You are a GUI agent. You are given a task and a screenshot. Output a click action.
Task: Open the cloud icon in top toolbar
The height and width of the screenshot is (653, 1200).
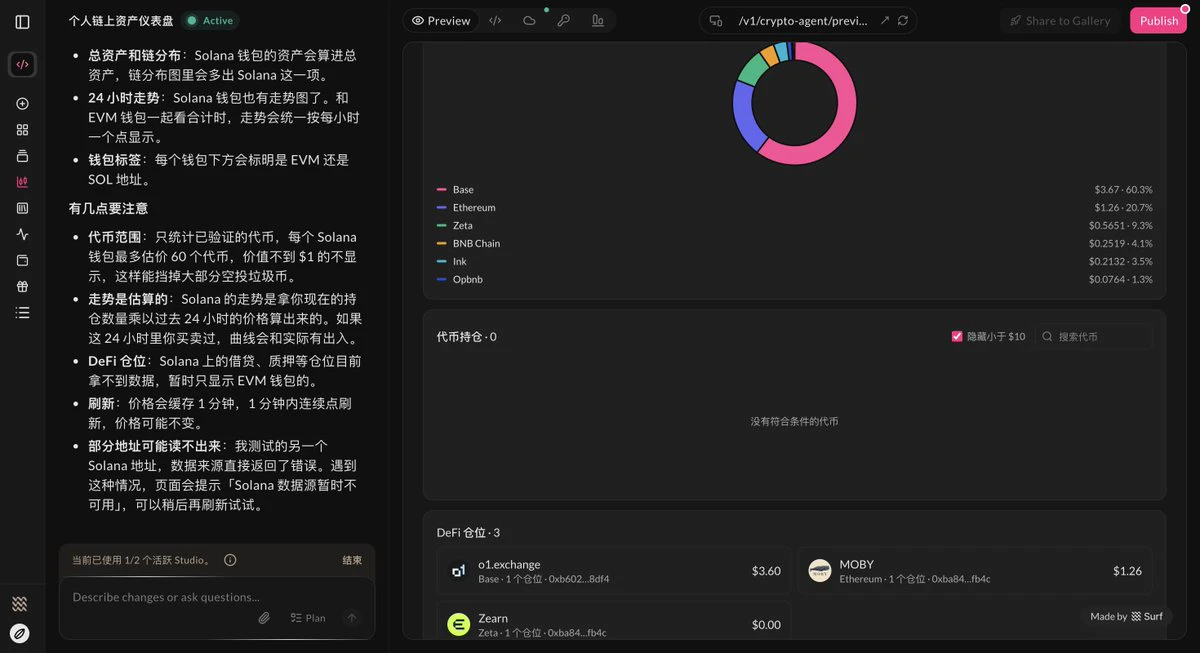pos(529,20)
